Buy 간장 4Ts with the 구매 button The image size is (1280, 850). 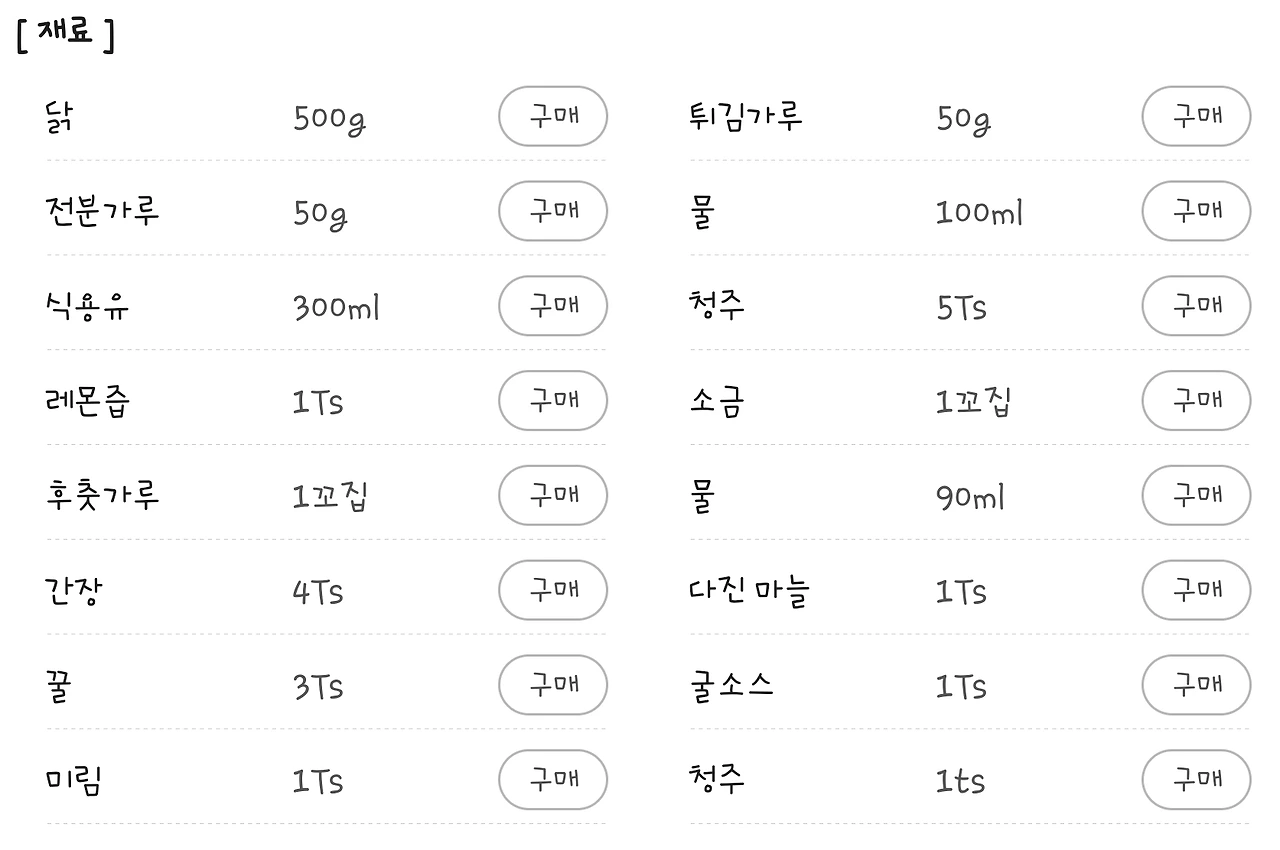[553, 590]
